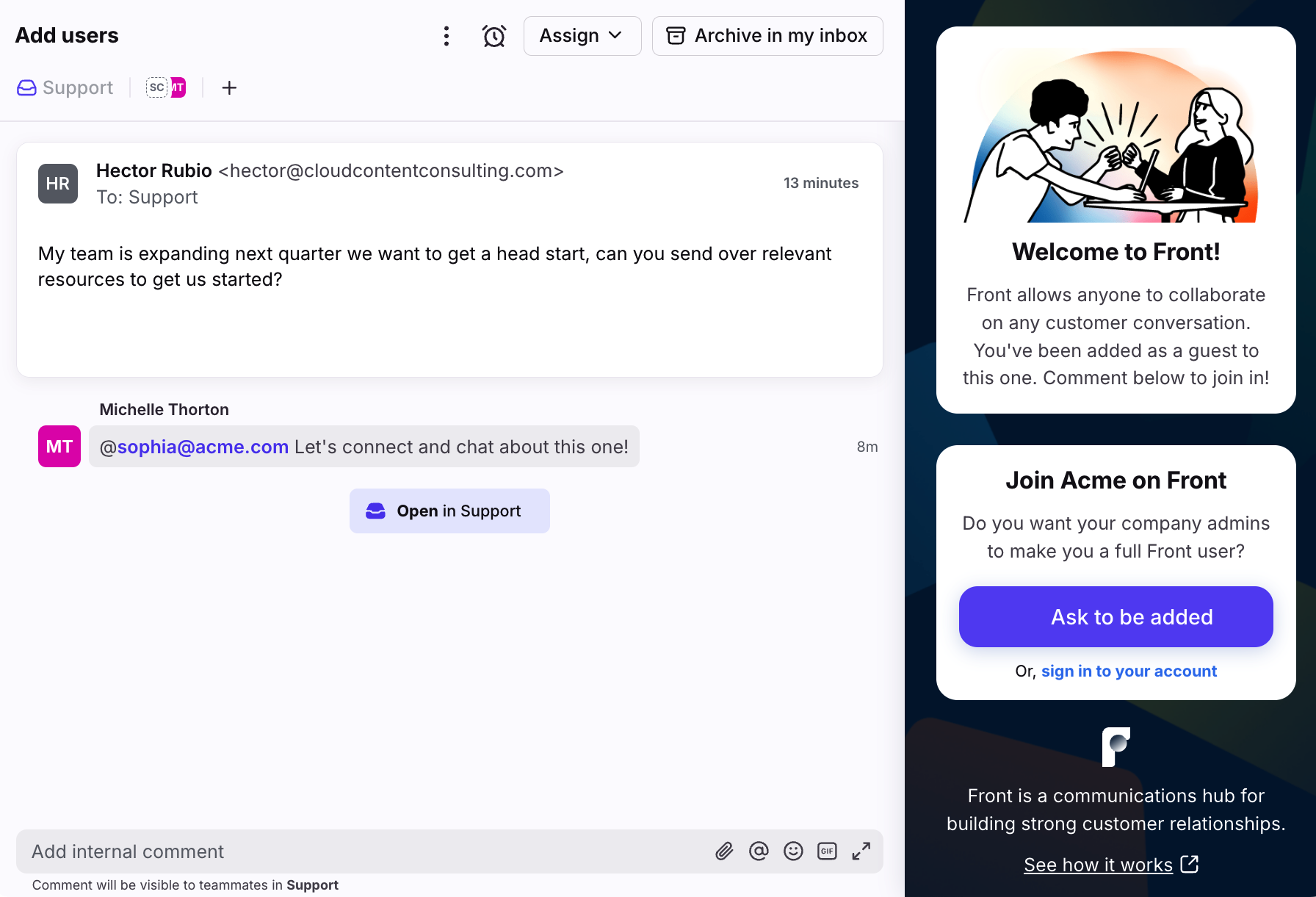
Task: Follow 'sign in to your account' link
Action: point(1129,671)
